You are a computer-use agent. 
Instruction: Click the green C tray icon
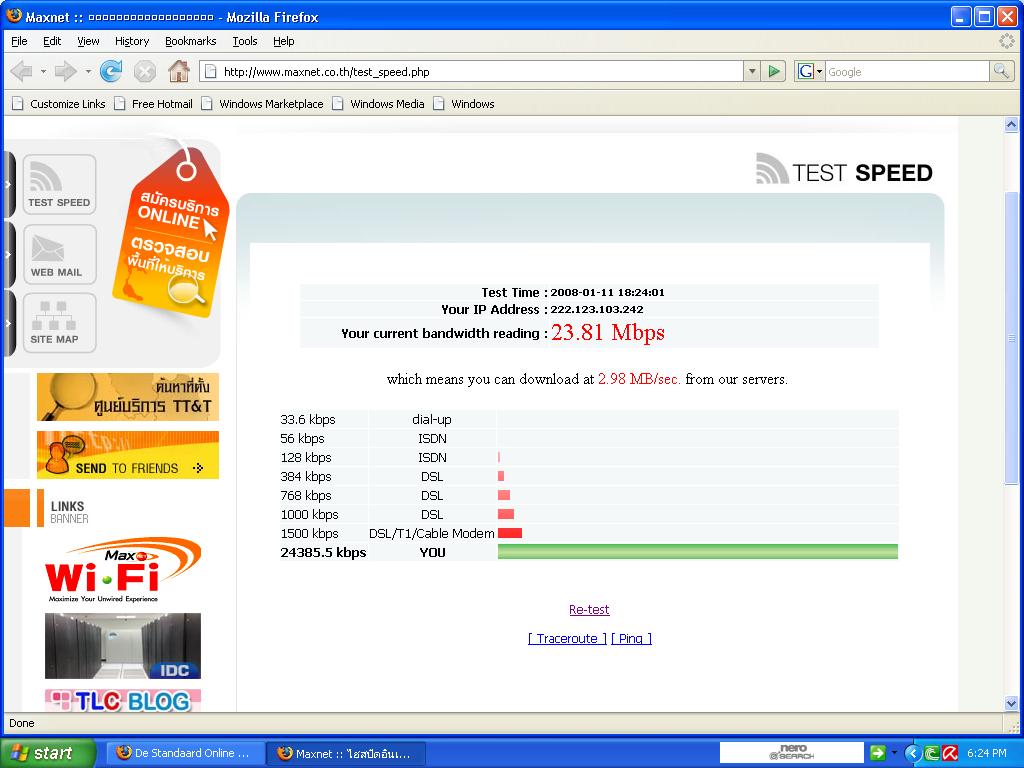tap(932, 753)
